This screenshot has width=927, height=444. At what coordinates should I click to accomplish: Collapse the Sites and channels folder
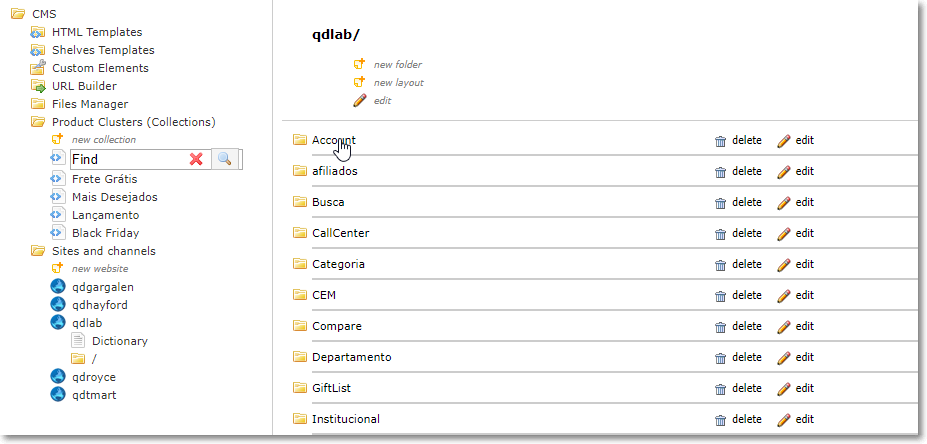[x=38, y=251]
